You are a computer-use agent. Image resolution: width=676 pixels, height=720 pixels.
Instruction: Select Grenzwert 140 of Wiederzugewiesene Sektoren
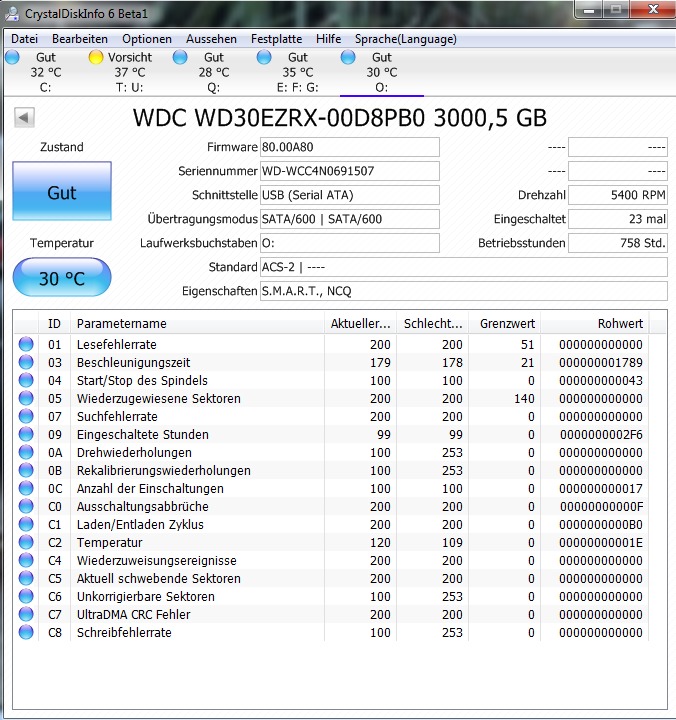click(524, 398)
